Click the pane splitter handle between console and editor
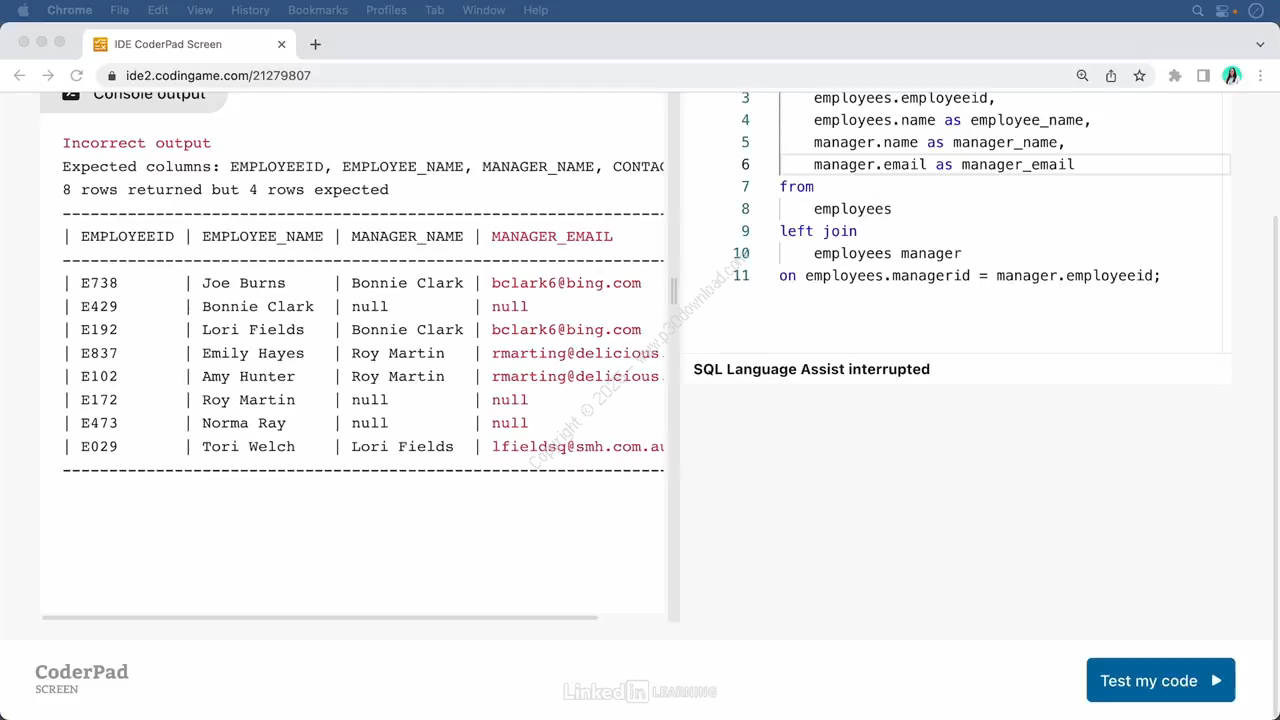 (x=673, y=291)
